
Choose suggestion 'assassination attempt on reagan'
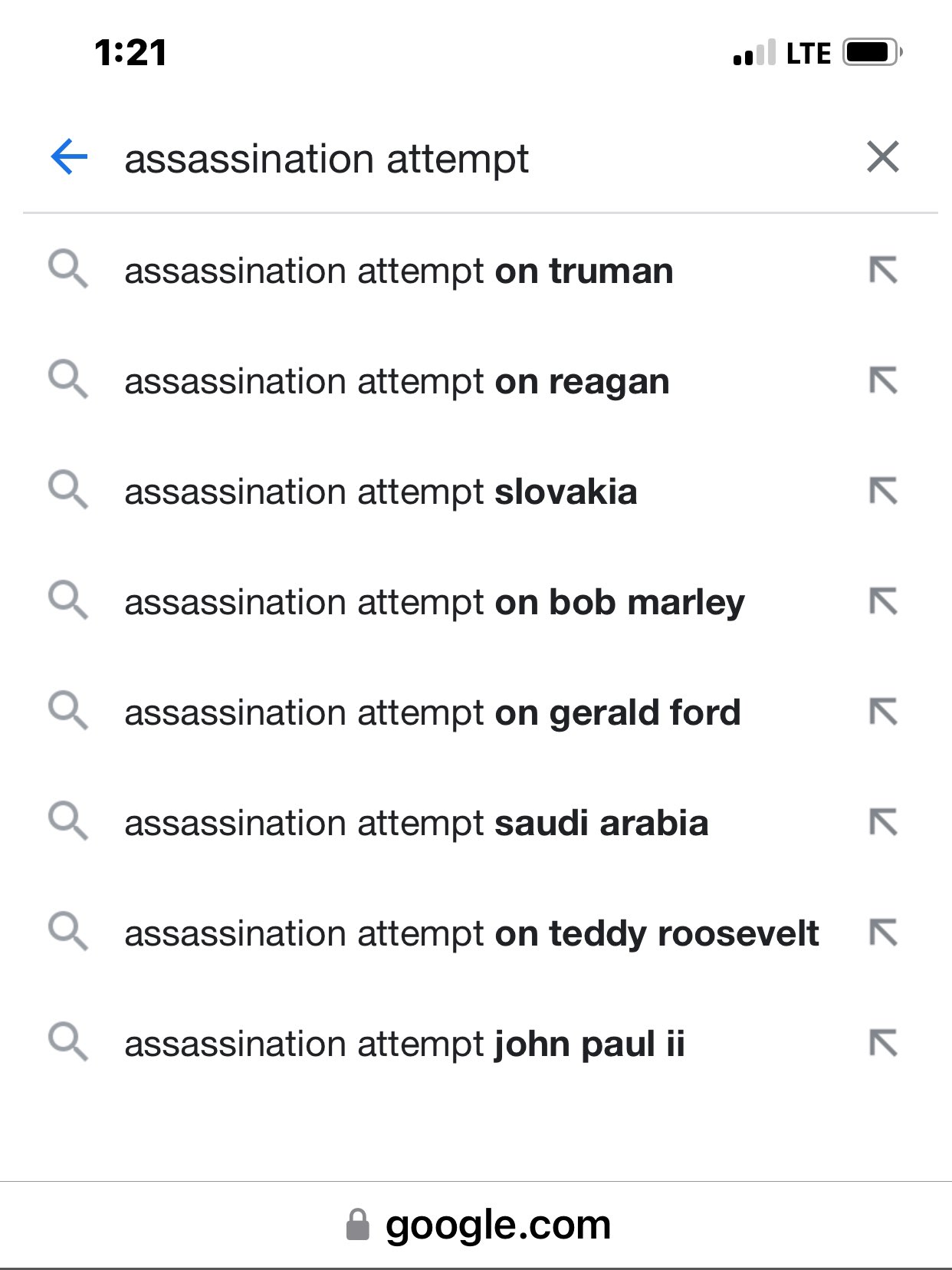(396, 382)
